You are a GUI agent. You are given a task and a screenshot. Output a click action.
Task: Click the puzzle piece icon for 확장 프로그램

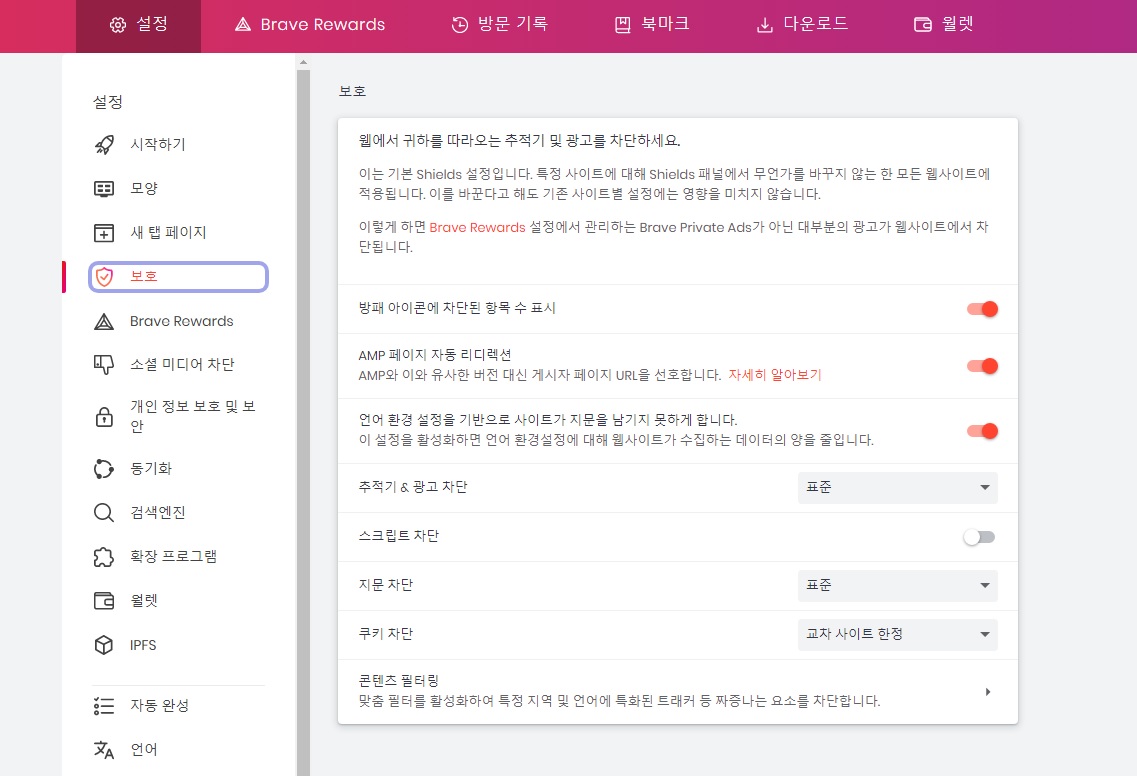click(104, 557)
